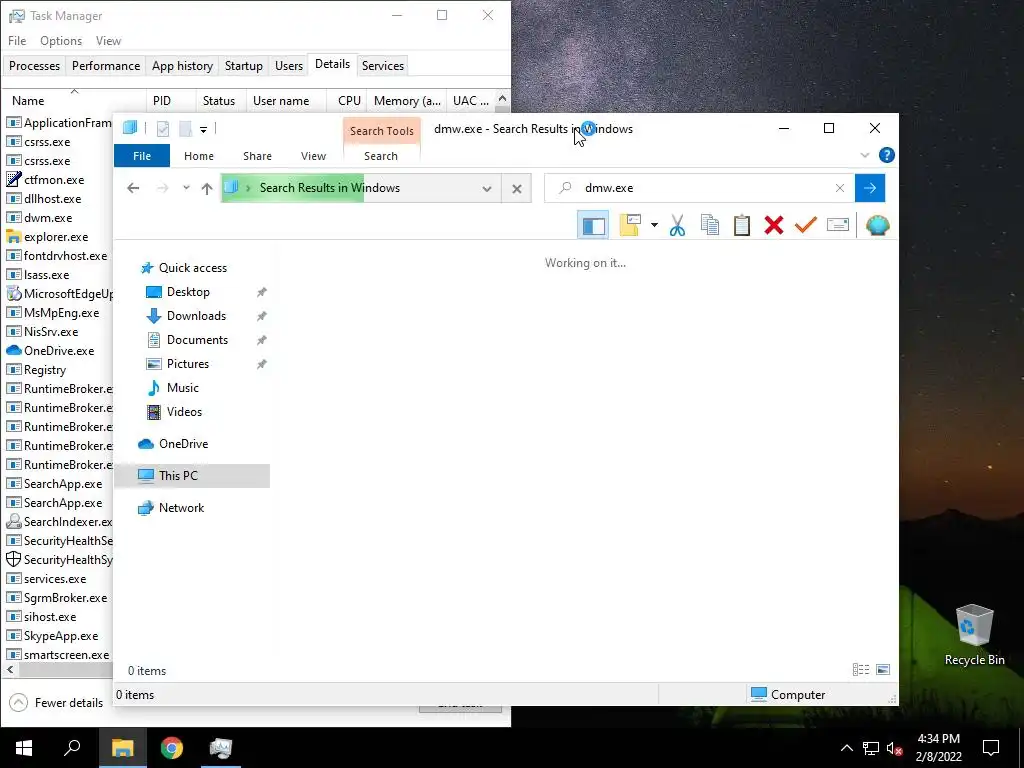Open Task Manager File menu
This screenshot has width=1024, height=768.
(x=17, y=40)
